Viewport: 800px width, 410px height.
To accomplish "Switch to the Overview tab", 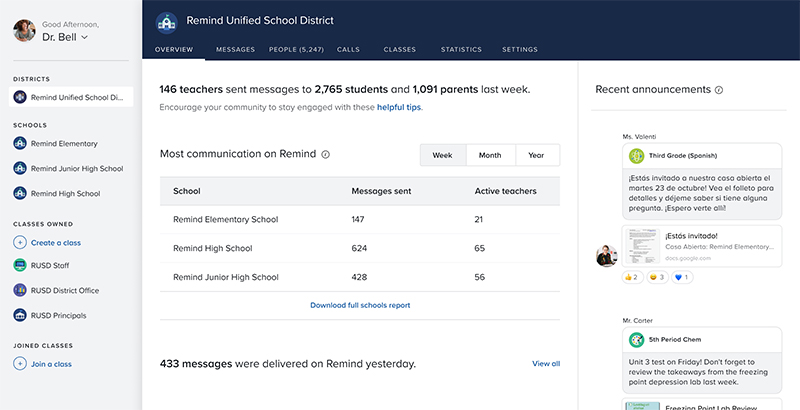I will (174, 49).
